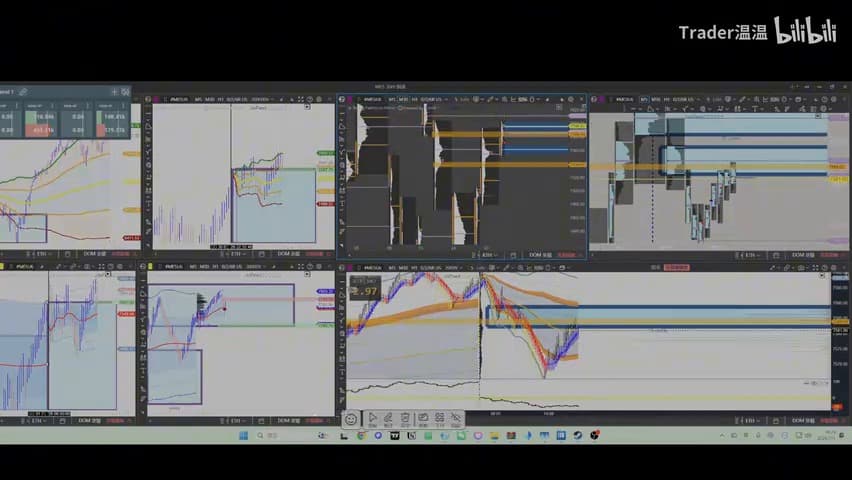This screenshot has width=852, height=480.
Task: Select M30 timeframe in the dark profile chart
Action: point(404,99)
